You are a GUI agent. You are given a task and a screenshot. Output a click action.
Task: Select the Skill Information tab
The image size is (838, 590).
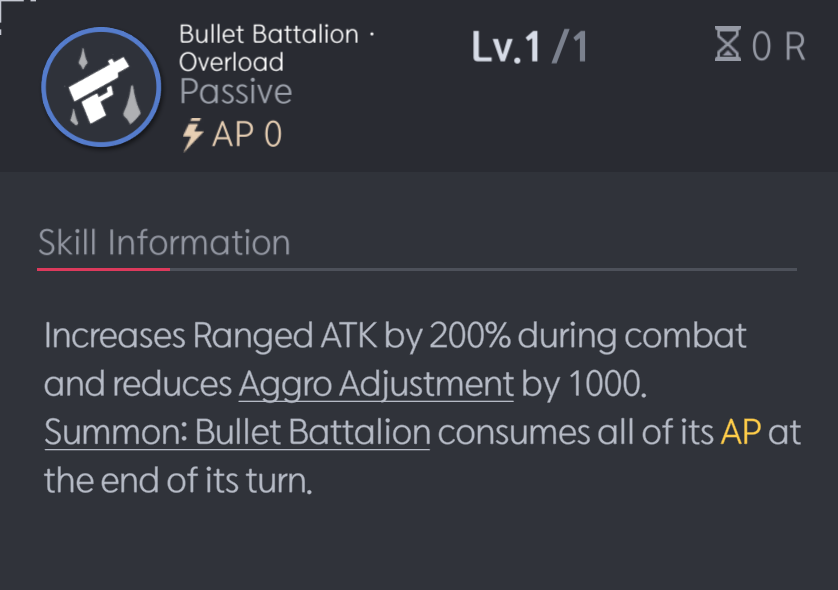164,243
